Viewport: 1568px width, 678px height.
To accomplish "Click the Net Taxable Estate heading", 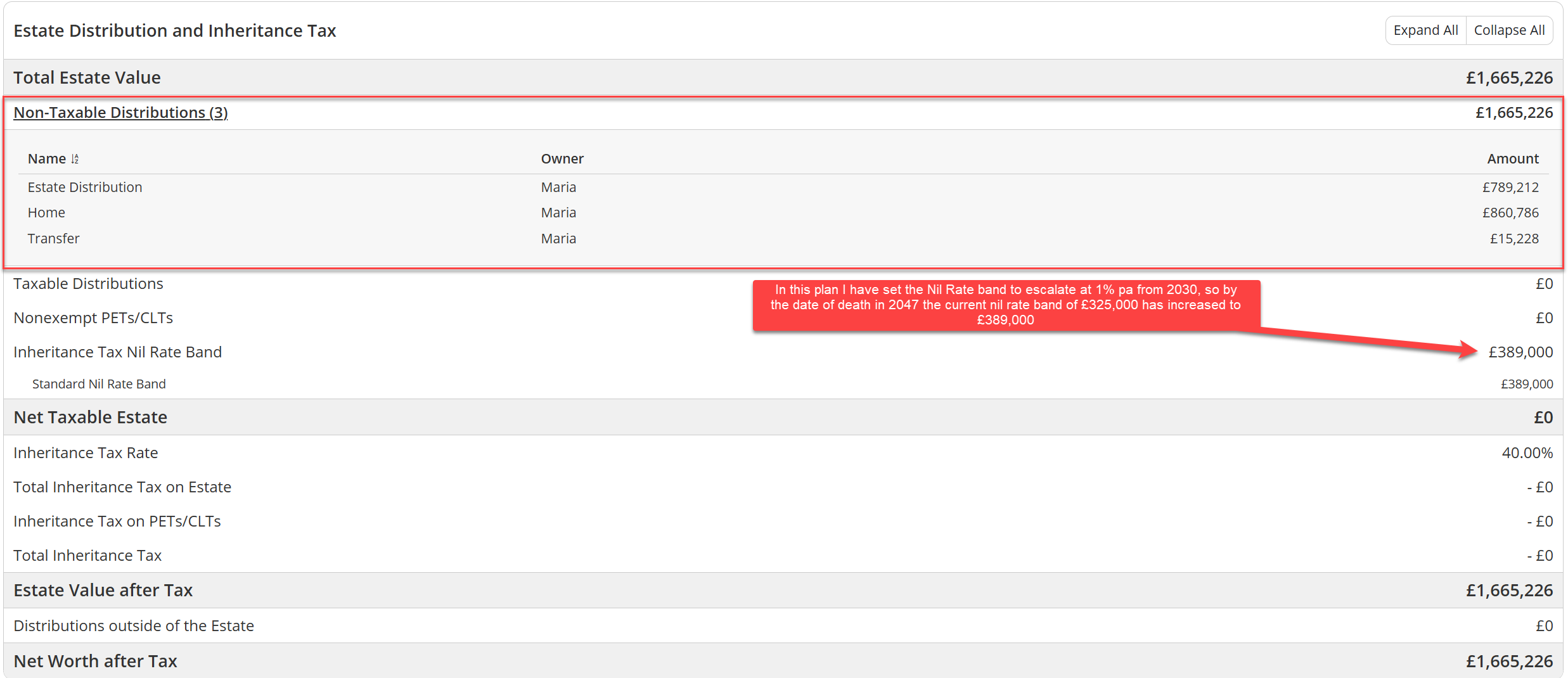I will [x=91, y=418].
